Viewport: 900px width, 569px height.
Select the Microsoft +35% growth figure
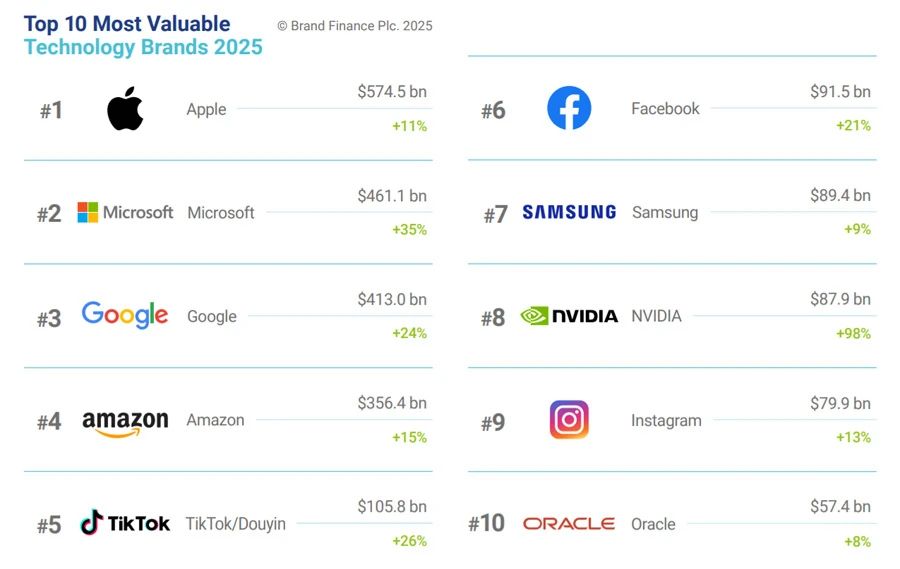point(409,230)
